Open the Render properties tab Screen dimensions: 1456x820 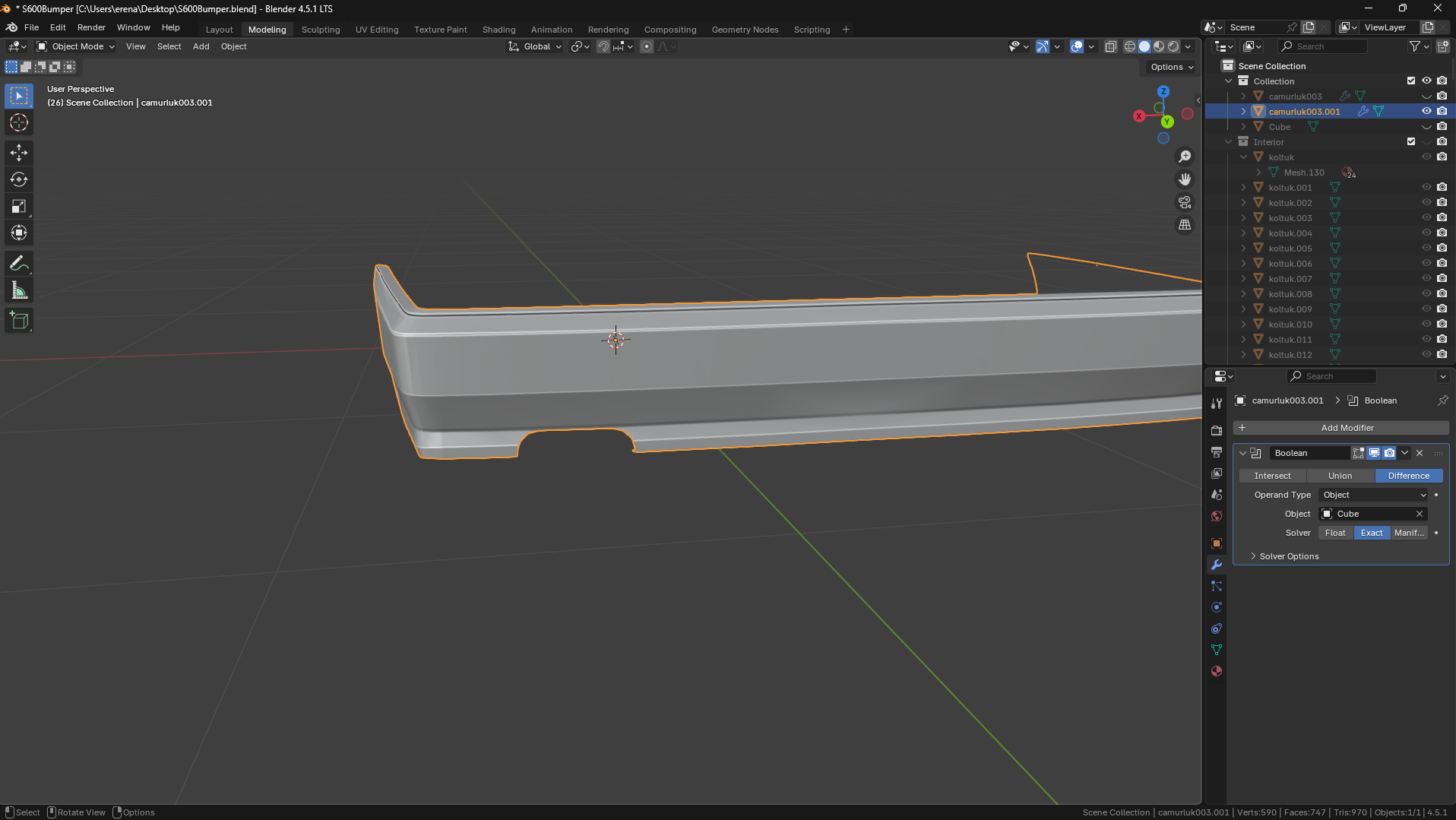point(1217,430)
